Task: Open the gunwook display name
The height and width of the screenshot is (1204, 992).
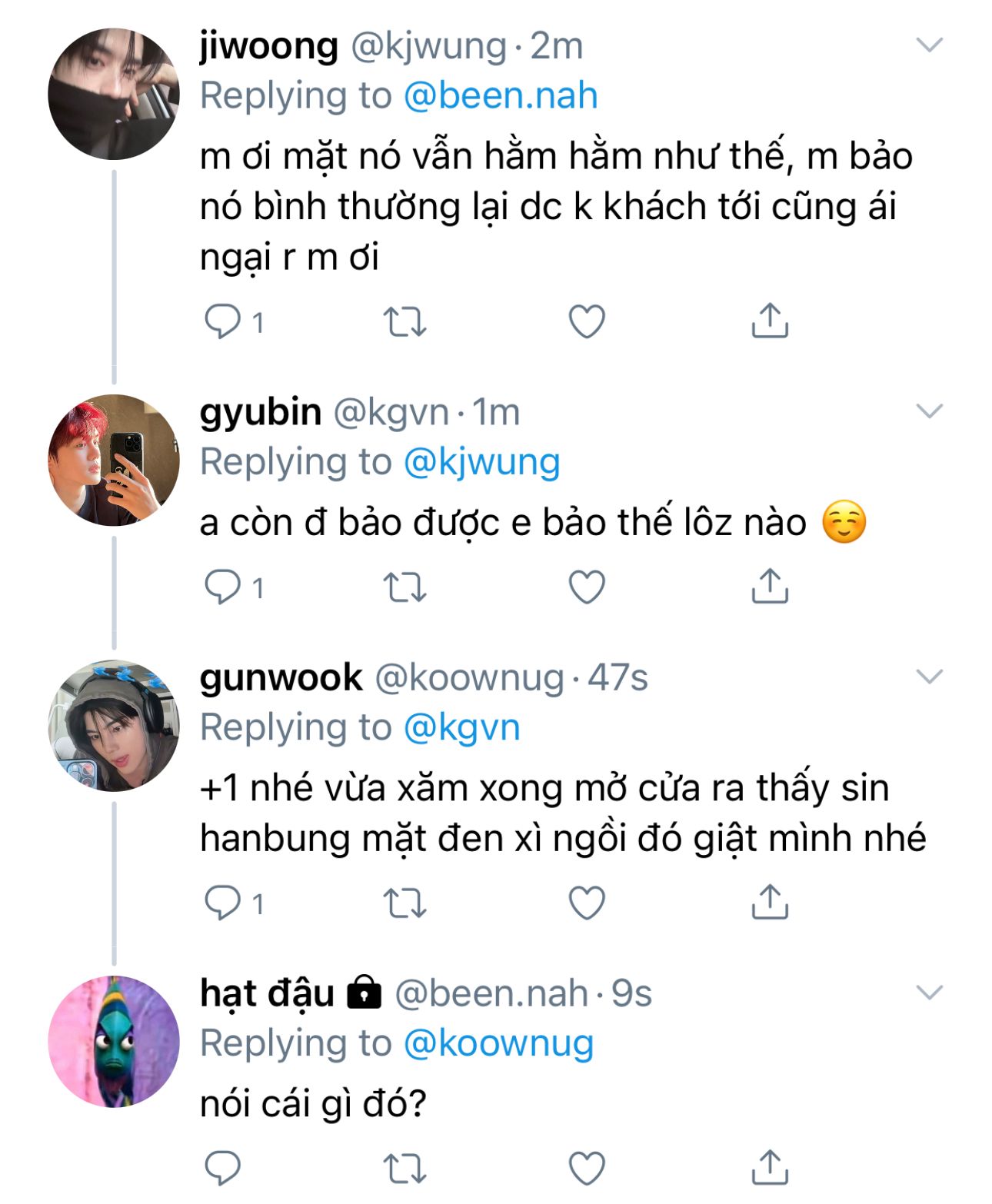Action: pos(281,677)
